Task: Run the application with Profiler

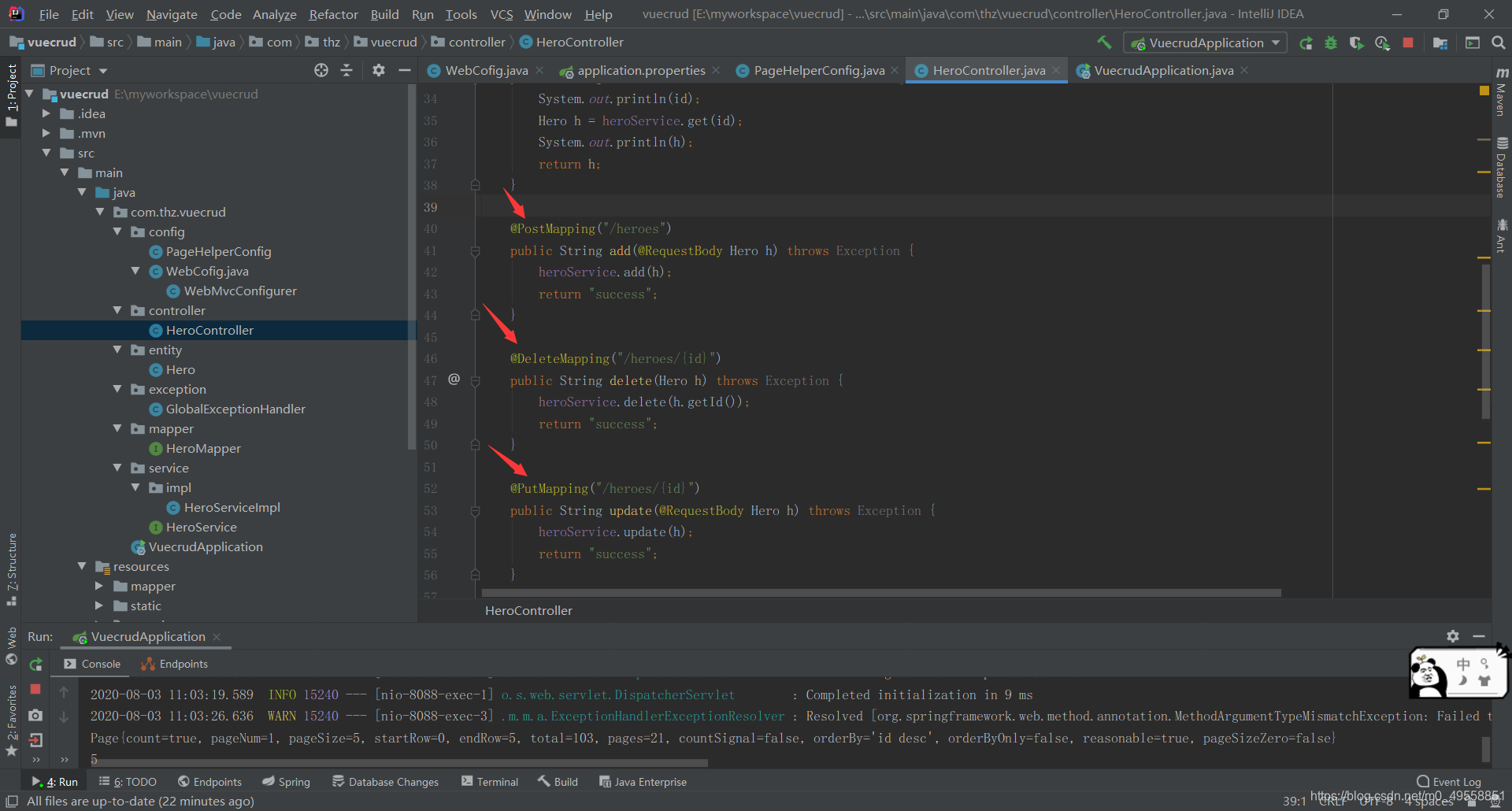Action: [1383, 43]
